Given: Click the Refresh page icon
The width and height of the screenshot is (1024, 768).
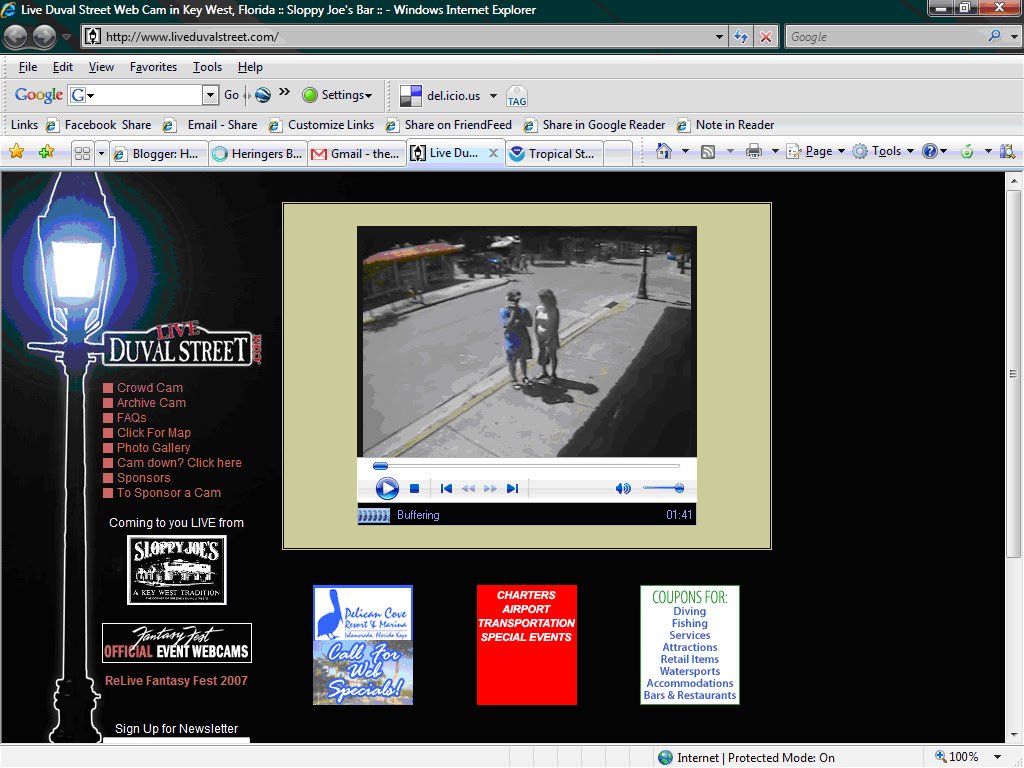Looking at the screenshot, I should [x=741, y=37].
